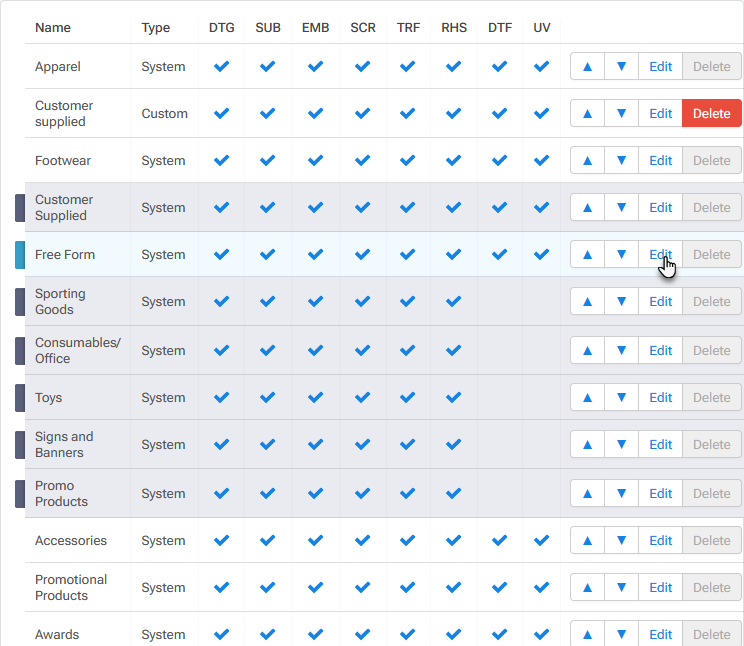
Task: Move the Apparel row down
Action: click(x=621, y=66)
